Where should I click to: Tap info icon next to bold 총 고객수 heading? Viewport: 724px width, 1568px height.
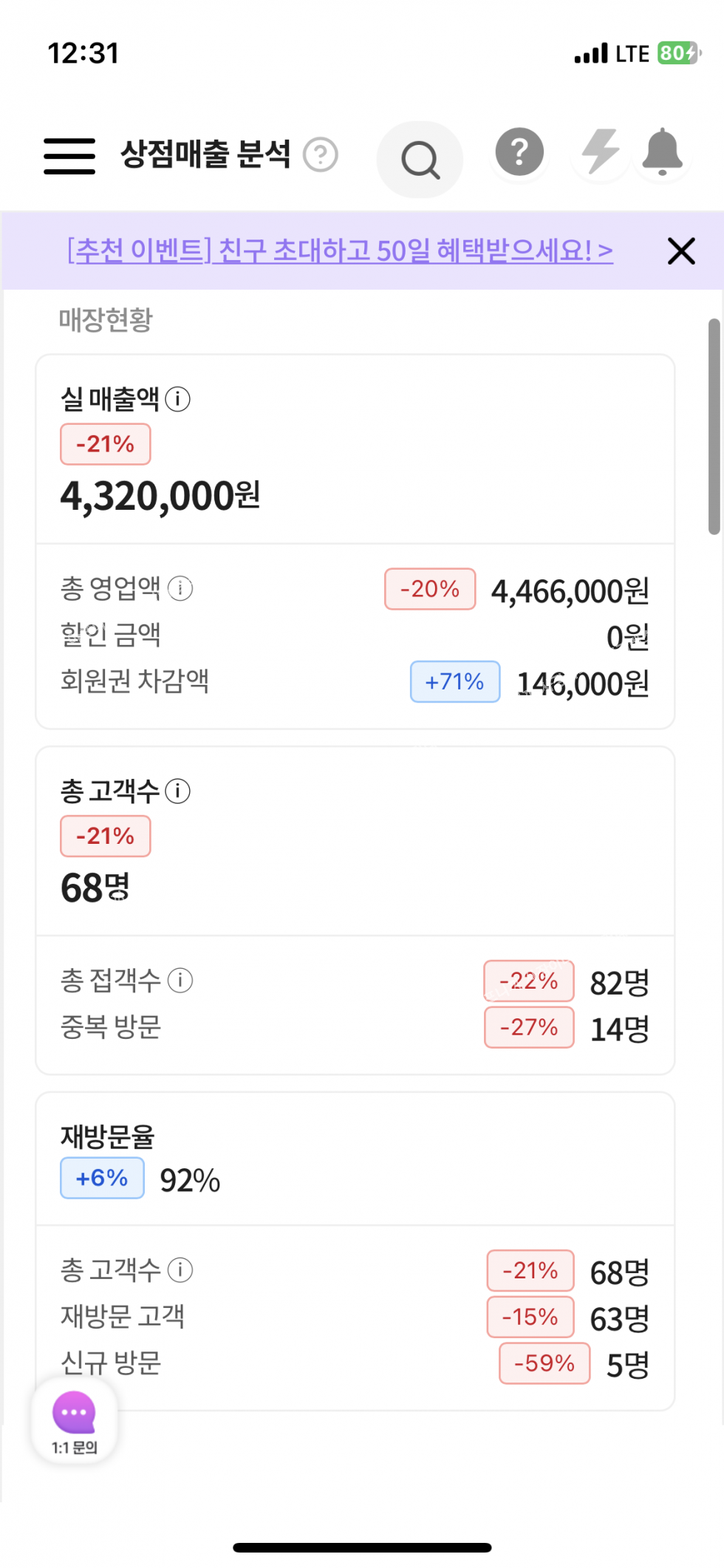pos(178,791)
